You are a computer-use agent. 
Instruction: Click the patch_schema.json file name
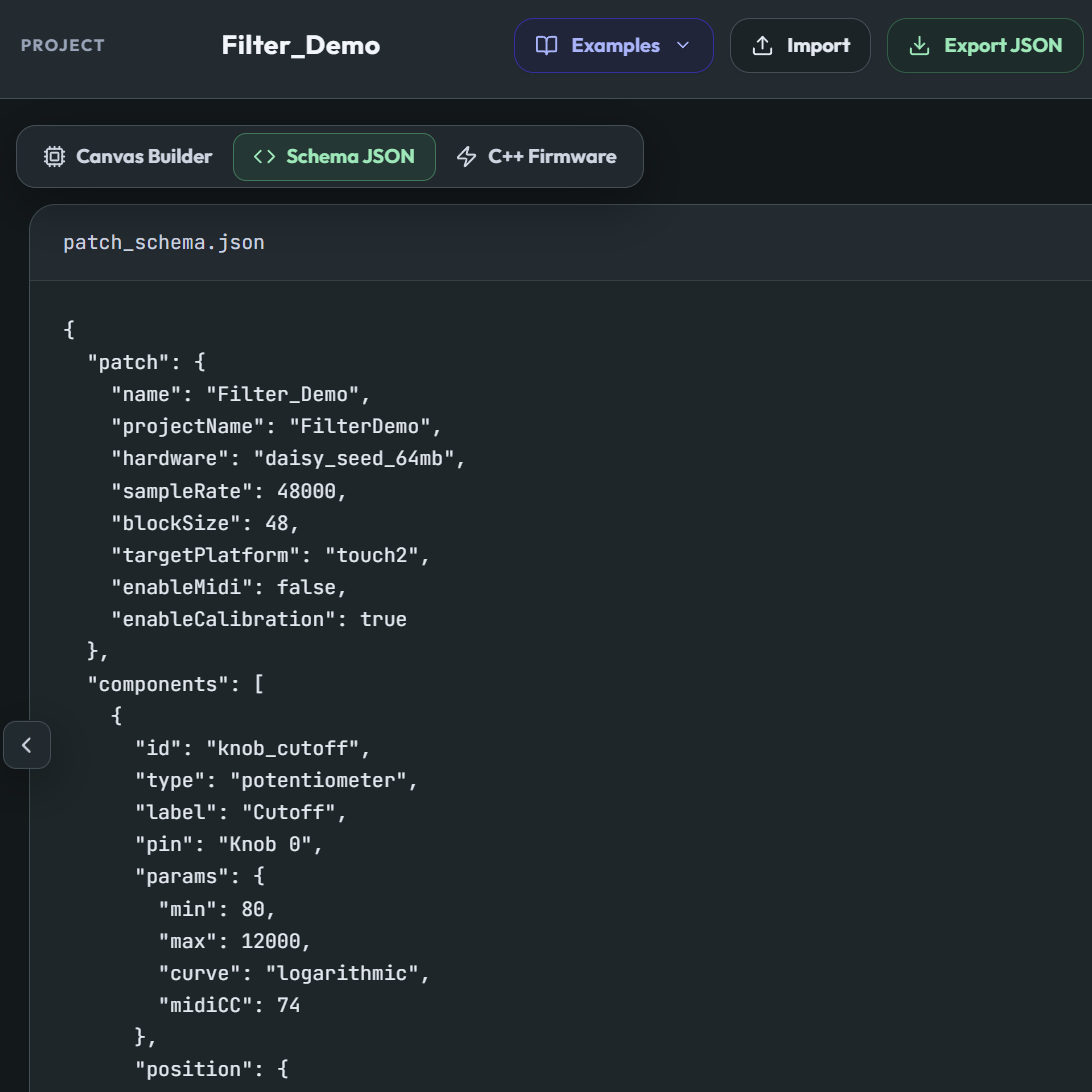point(164,242)
